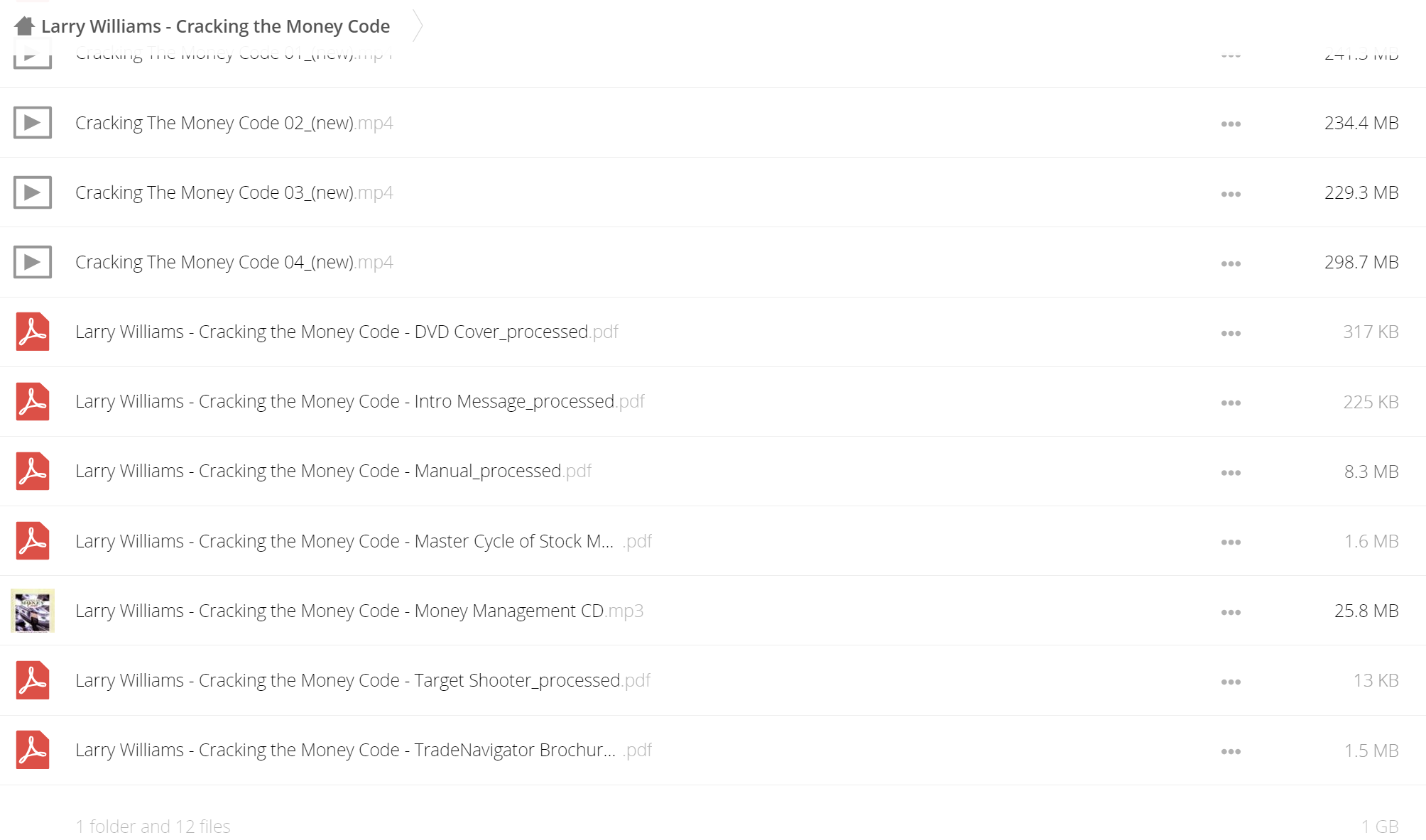Click video icon for Money Code 03
The image size is (1426, 840).
click(33, 192)
